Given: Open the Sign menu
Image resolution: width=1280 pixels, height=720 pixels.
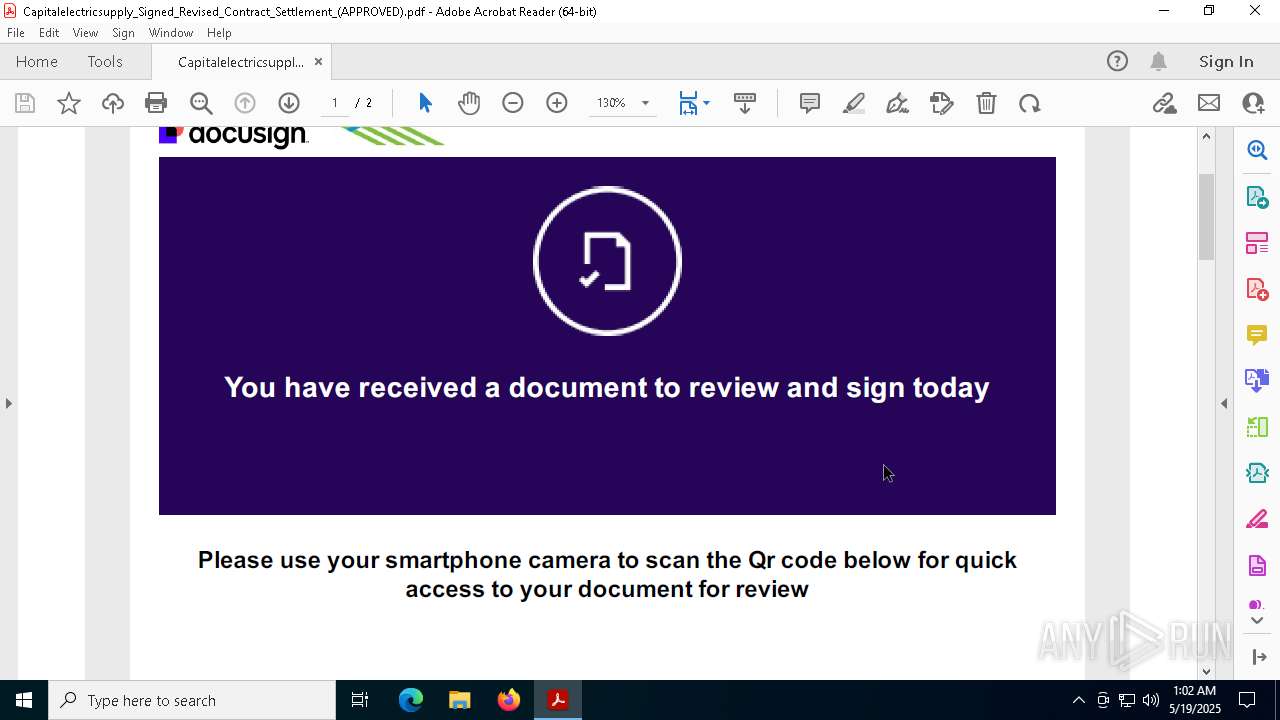Looking at the screenshot, I should click(123, 33).
